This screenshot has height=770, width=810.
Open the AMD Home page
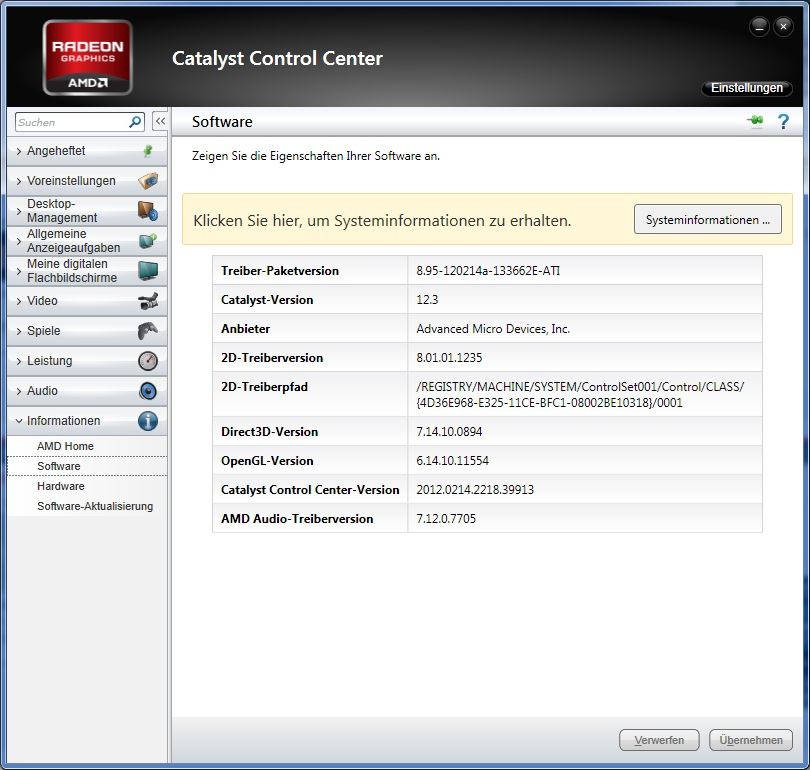(65, 446)
